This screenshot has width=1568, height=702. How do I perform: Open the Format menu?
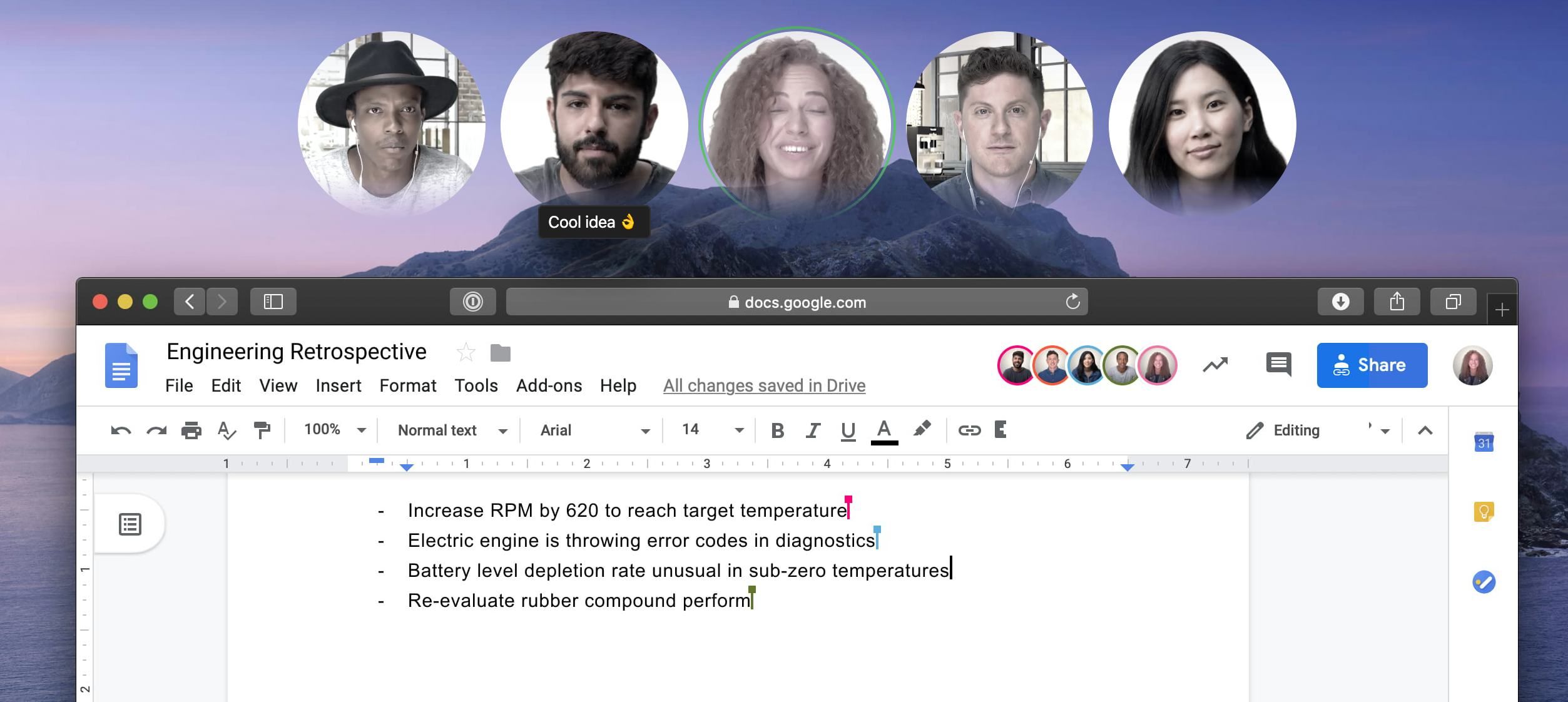point(407,385)
